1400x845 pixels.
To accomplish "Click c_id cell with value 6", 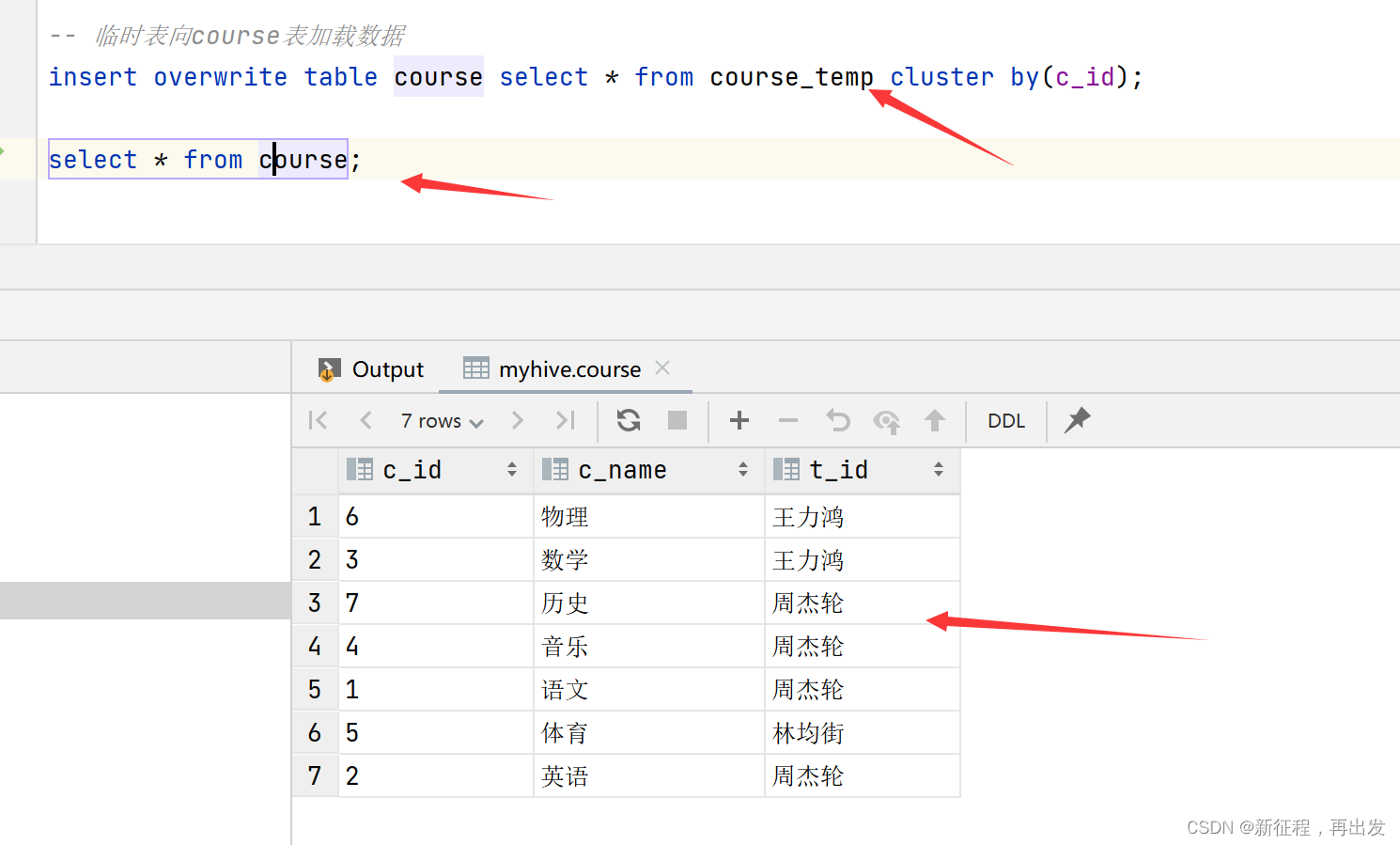I will [436, 517].
